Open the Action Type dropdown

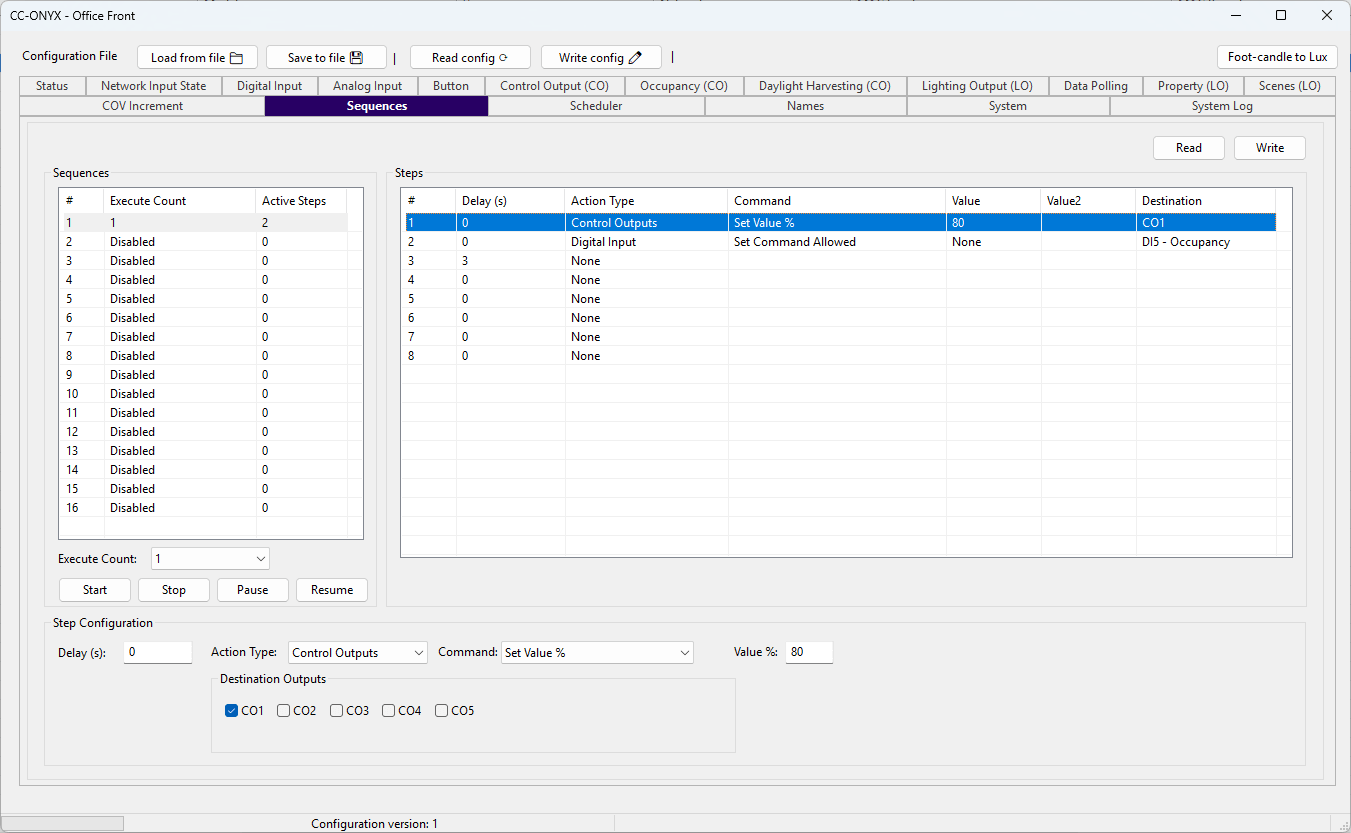(357, 653)
